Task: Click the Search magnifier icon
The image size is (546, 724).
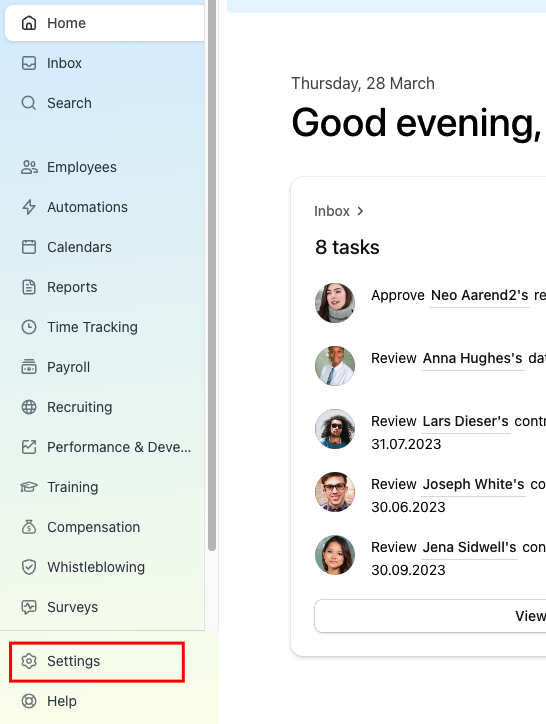Action: [x=29, y=103]
